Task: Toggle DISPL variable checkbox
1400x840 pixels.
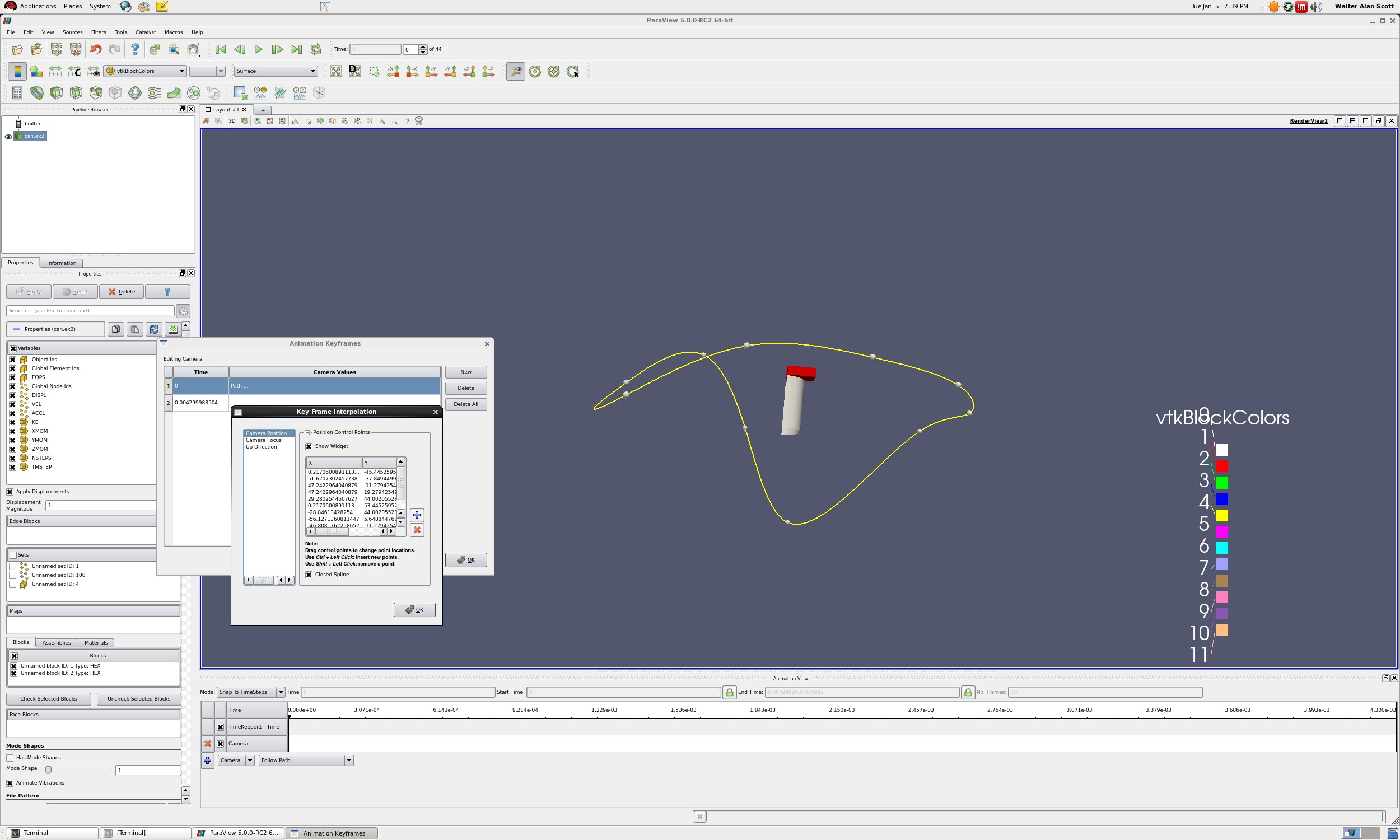Action: point(12,396)
